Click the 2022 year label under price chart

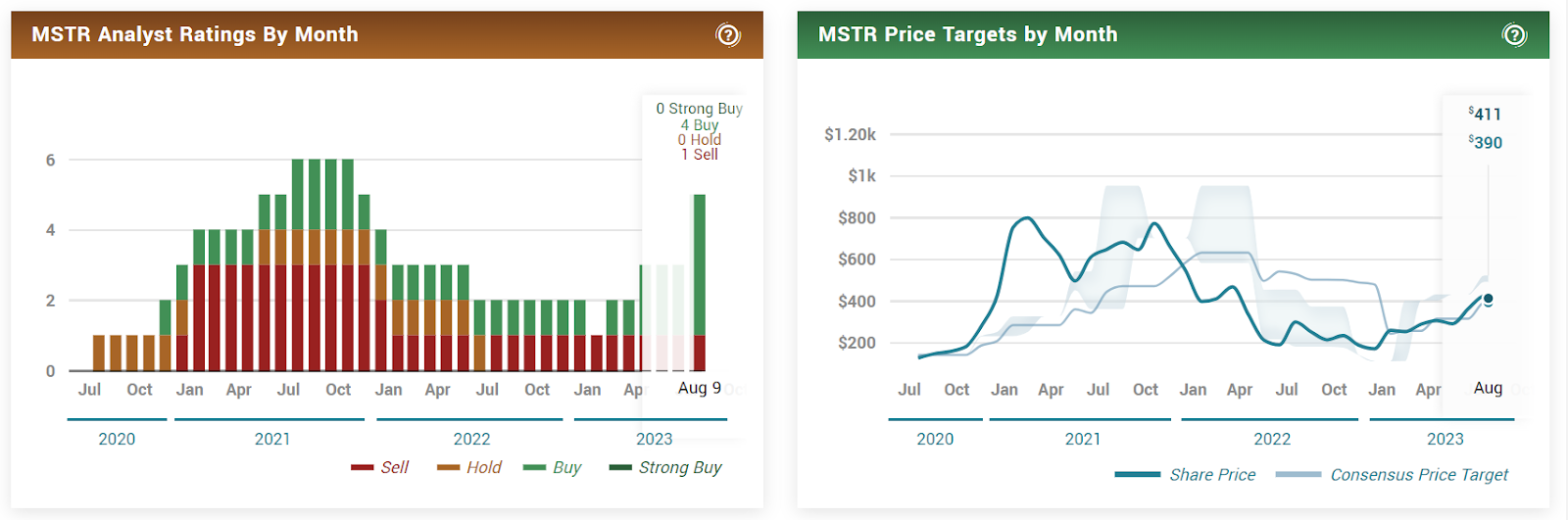pos(1272,439)
